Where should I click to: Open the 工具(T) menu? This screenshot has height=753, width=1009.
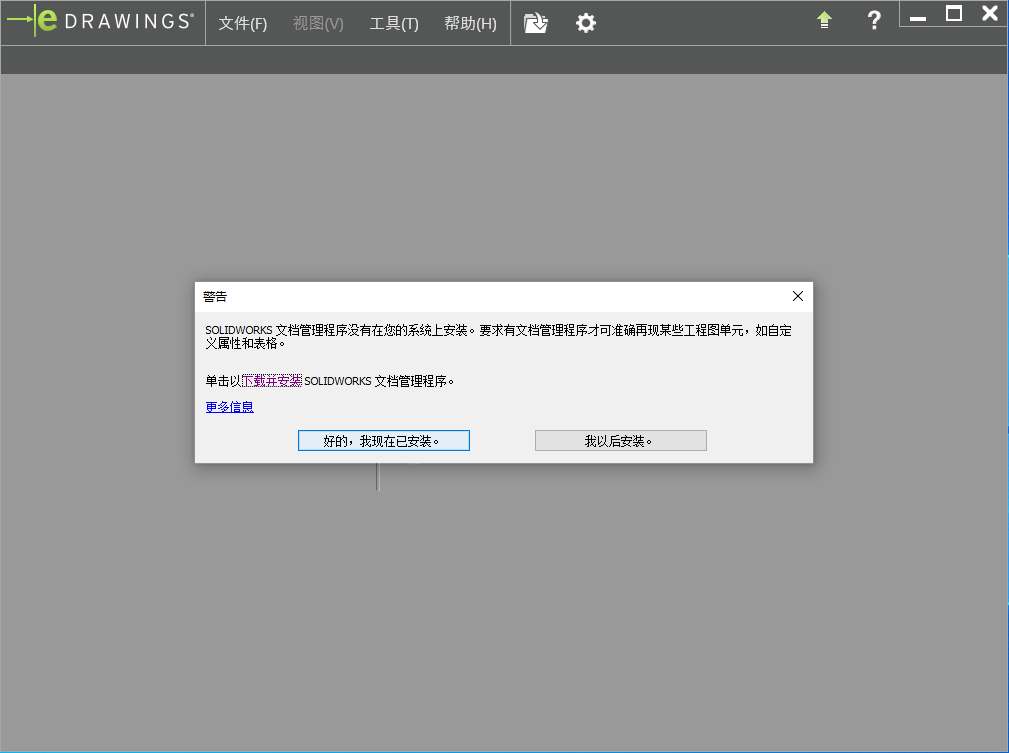pyautogui.click(x=394, y=24)
